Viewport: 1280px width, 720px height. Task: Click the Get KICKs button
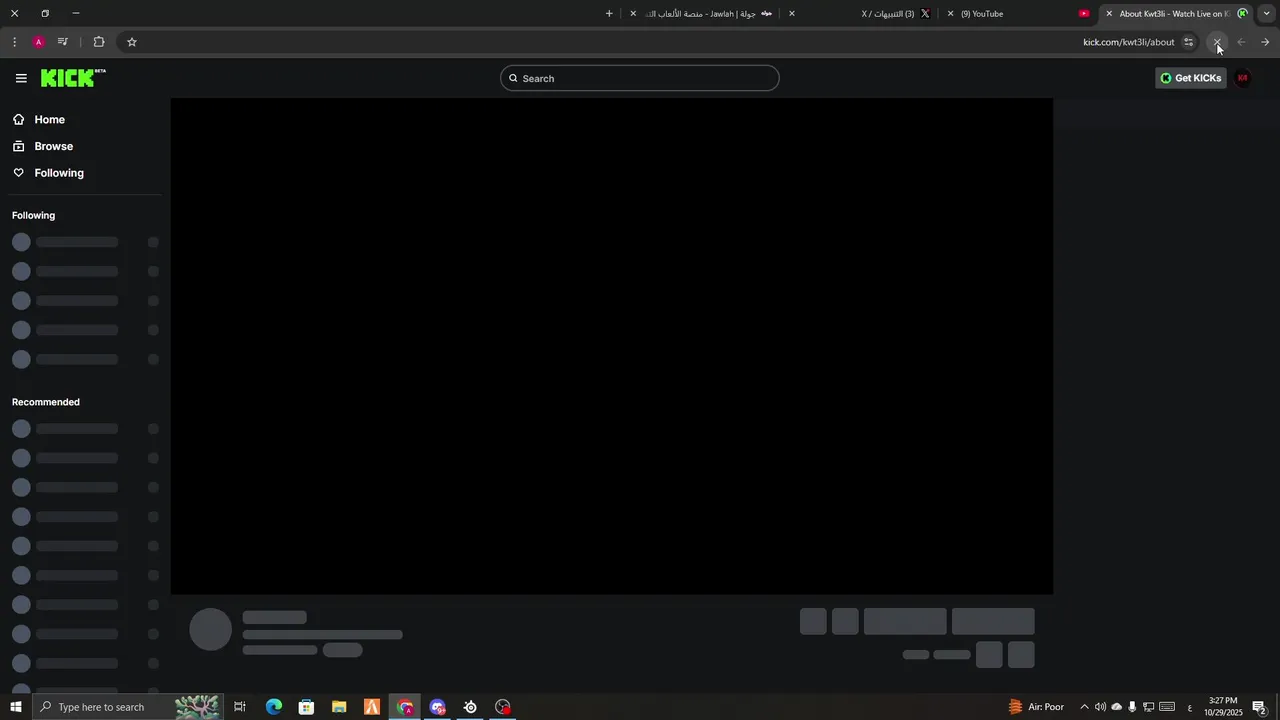point(1191,78)
